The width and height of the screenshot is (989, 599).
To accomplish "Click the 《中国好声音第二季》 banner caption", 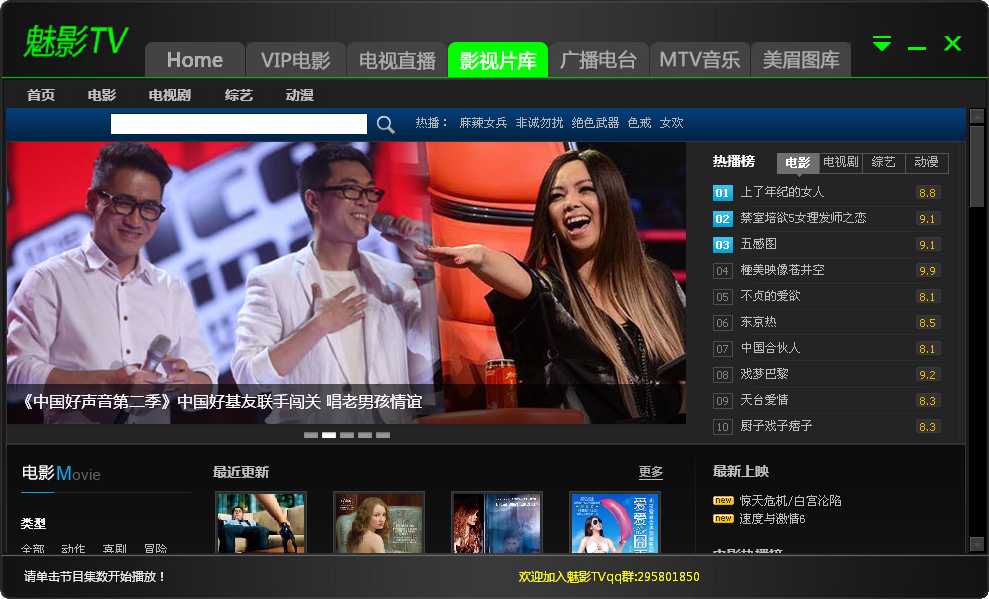I will point(221,402).
